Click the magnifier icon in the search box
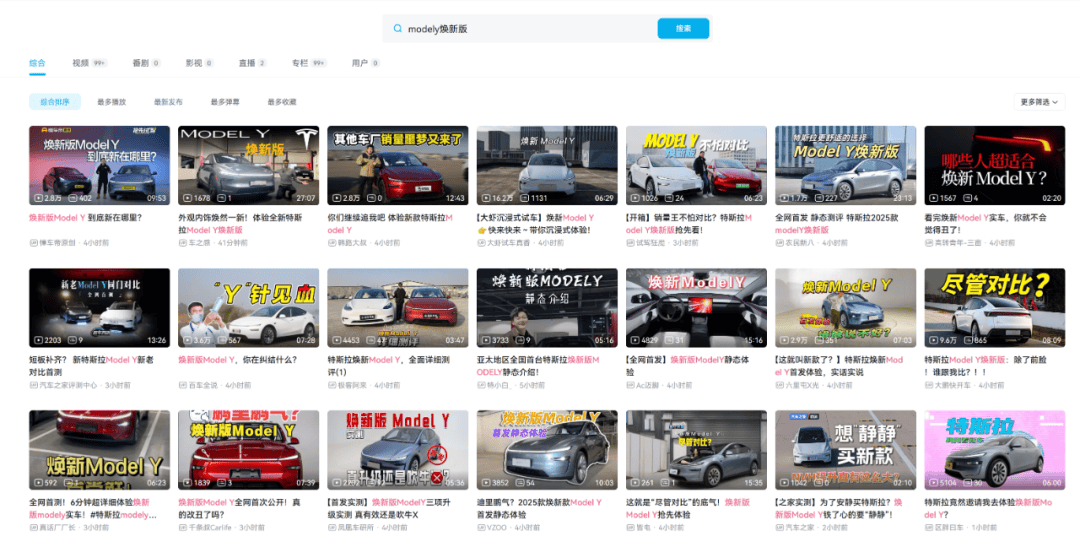This screenshot has width=1080, height=542. click(397, 29)
